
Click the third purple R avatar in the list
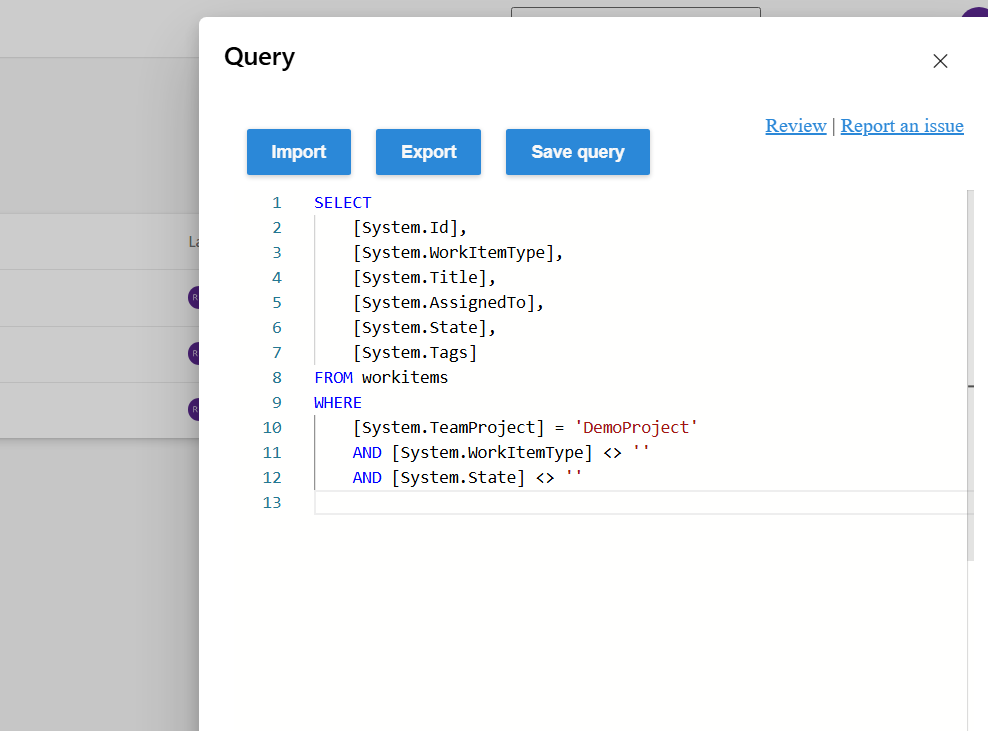pyautogui.click(x=196, y=409)
